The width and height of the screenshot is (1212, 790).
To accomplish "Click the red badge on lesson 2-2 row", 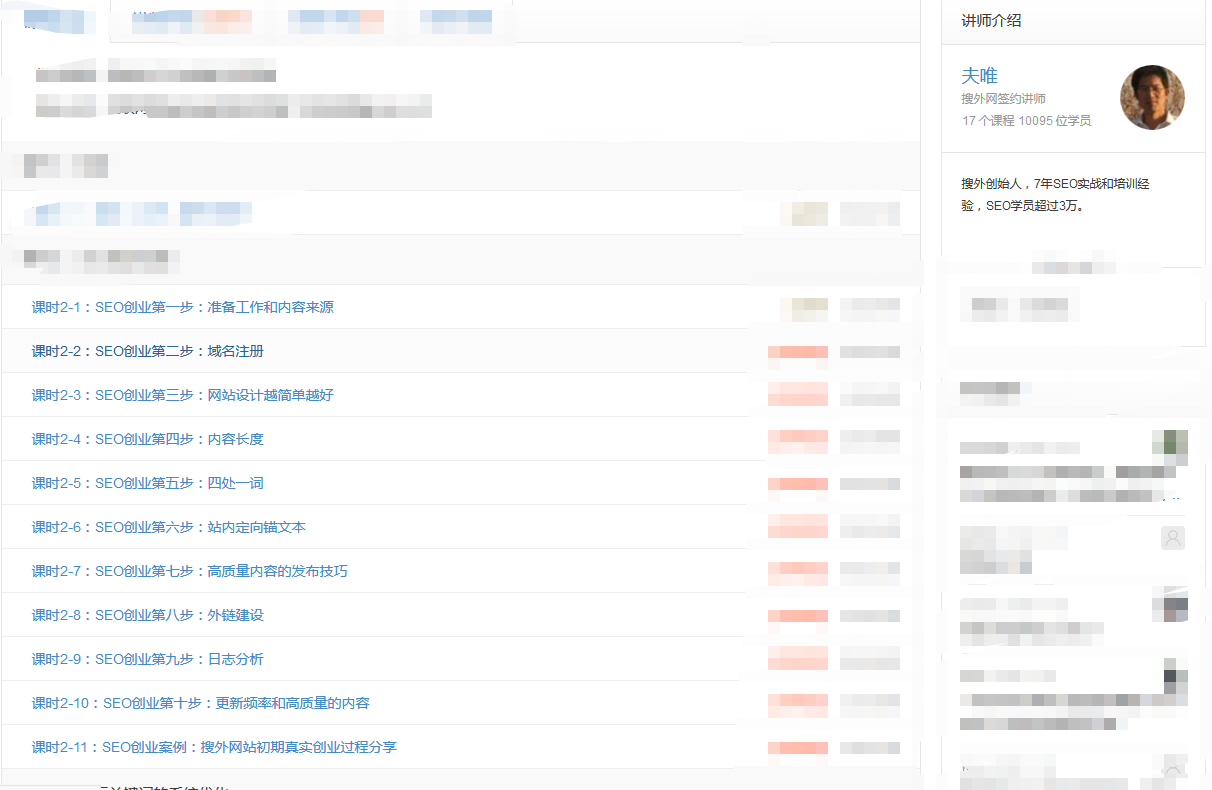I will click(797, 352).
